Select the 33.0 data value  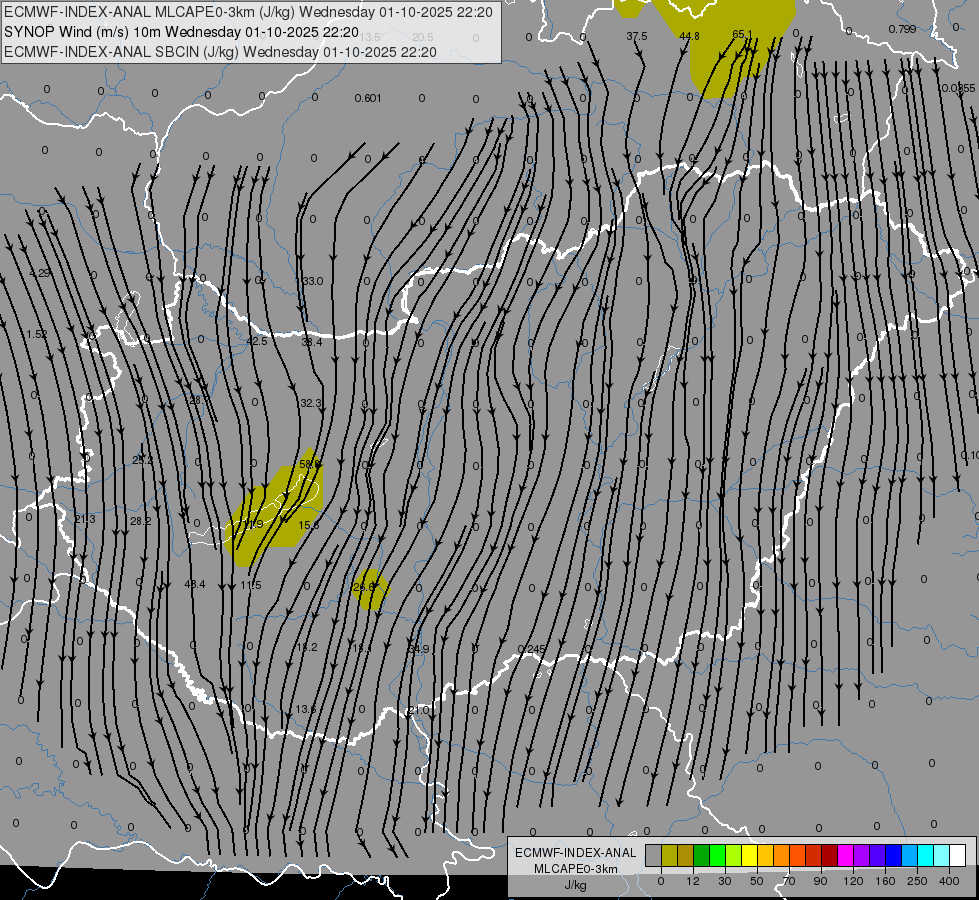(x=312, y=281)
